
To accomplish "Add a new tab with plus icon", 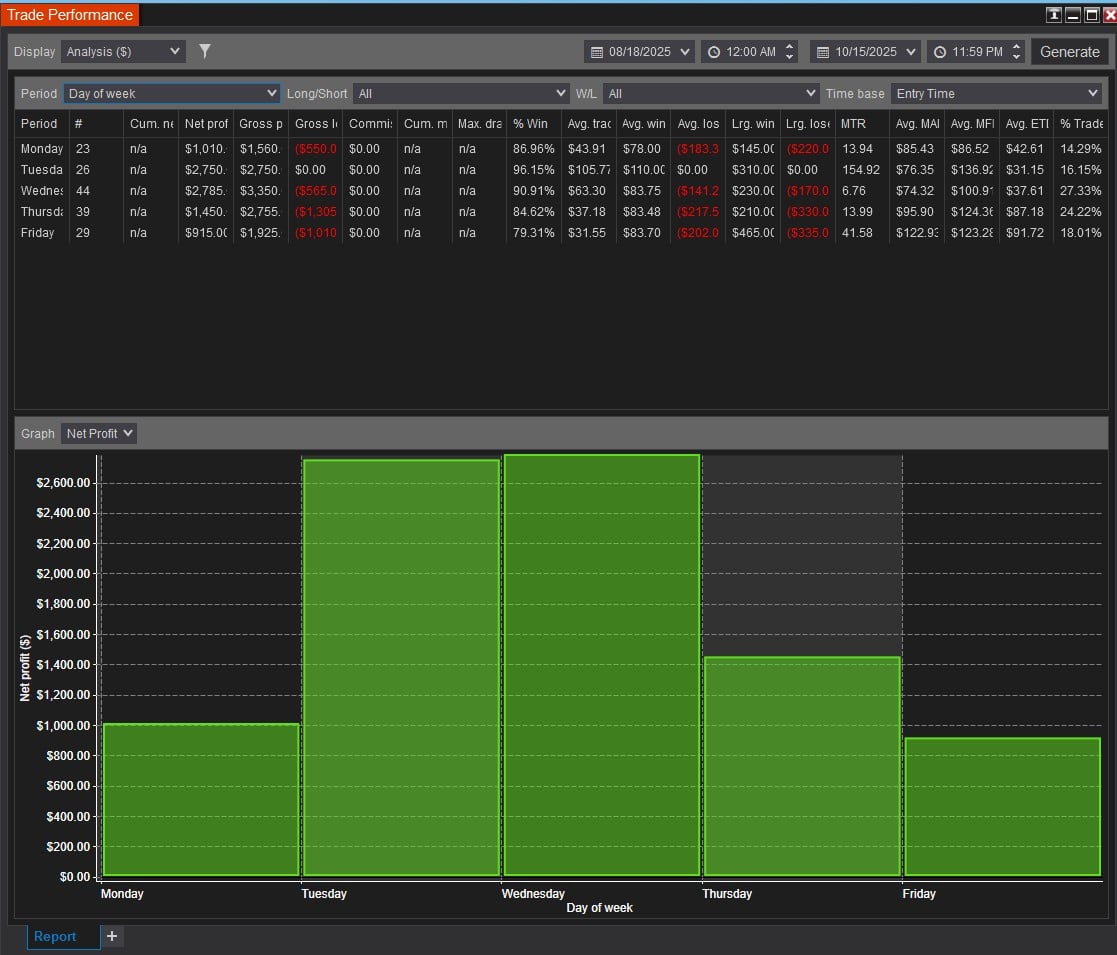I will point(112,936).
